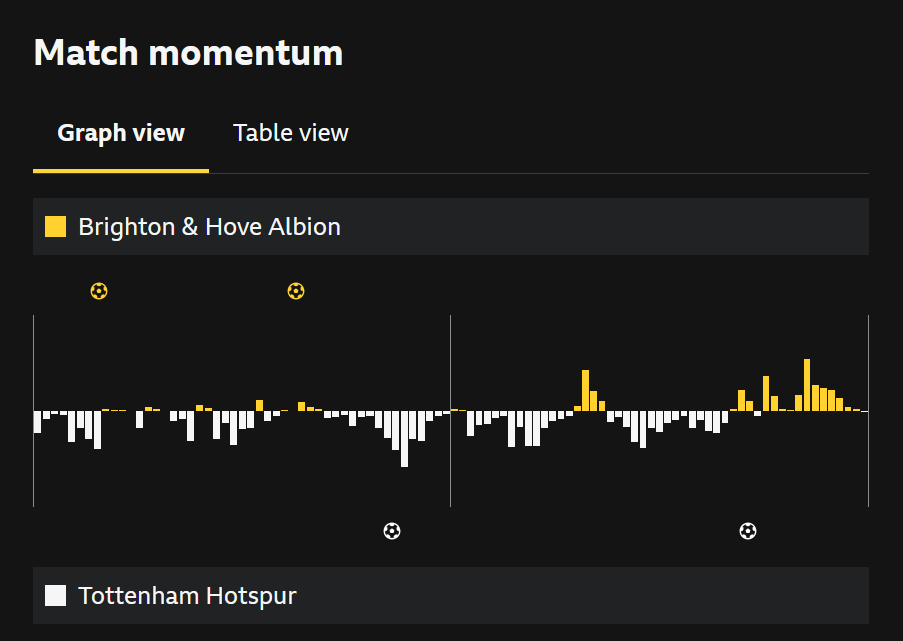903x641 pixels.
Task: Click the earliest yellow Brighton goal ball icon
Action: click(x=98, y=291)
